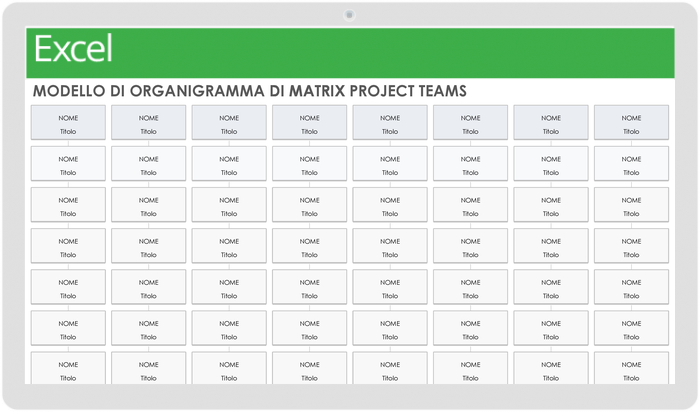
Task: Click the third-row box in the third column
Action: tap(229, 205)
